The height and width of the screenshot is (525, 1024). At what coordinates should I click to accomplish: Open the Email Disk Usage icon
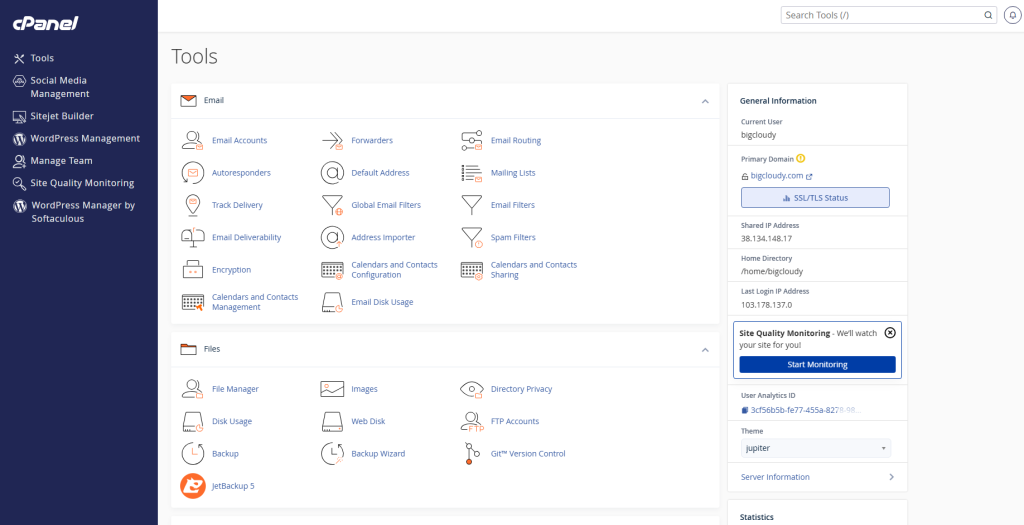[x=332, y=302]
